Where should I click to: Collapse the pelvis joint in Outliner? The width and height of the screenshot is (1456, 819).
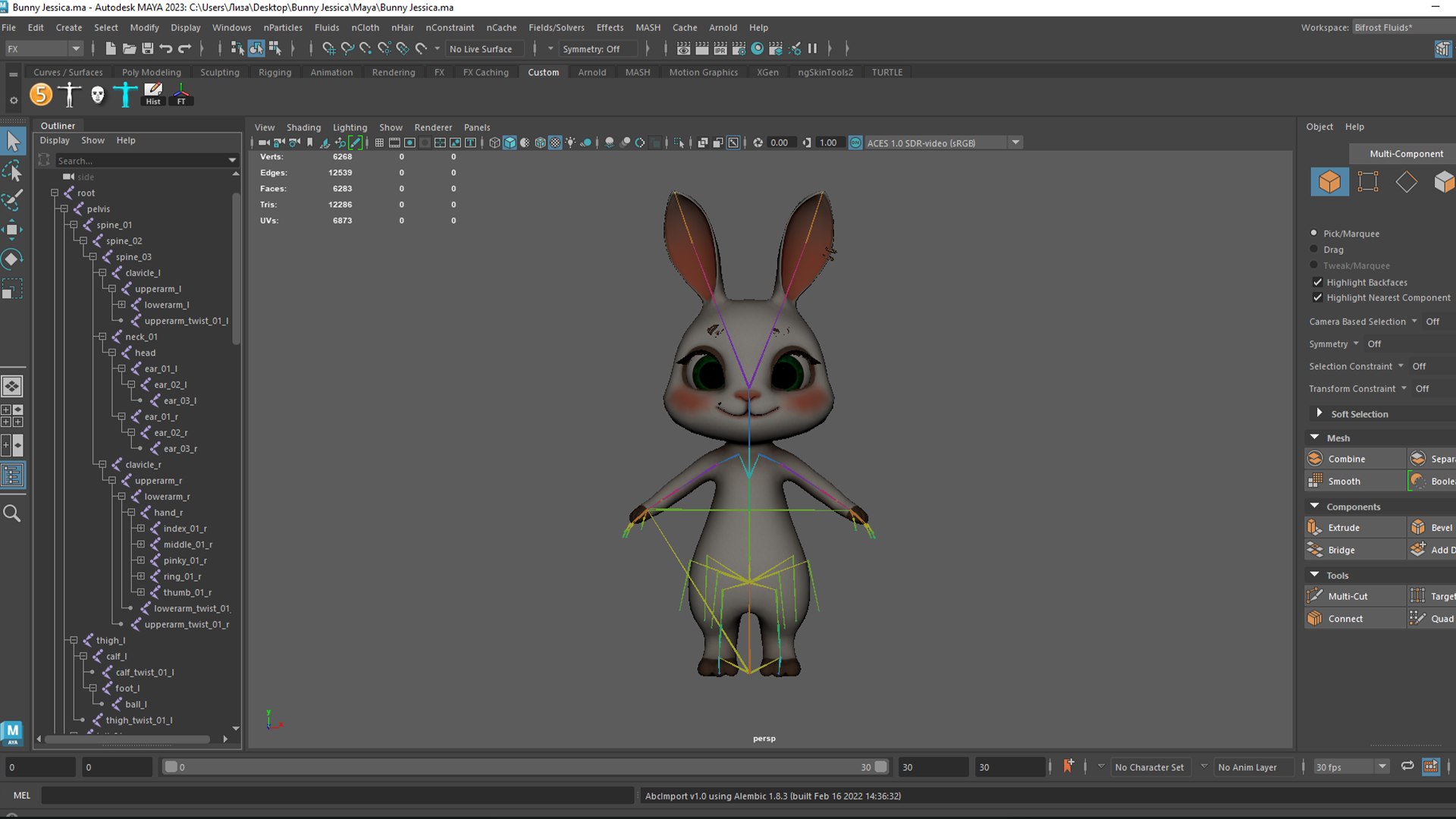(64, 209)
